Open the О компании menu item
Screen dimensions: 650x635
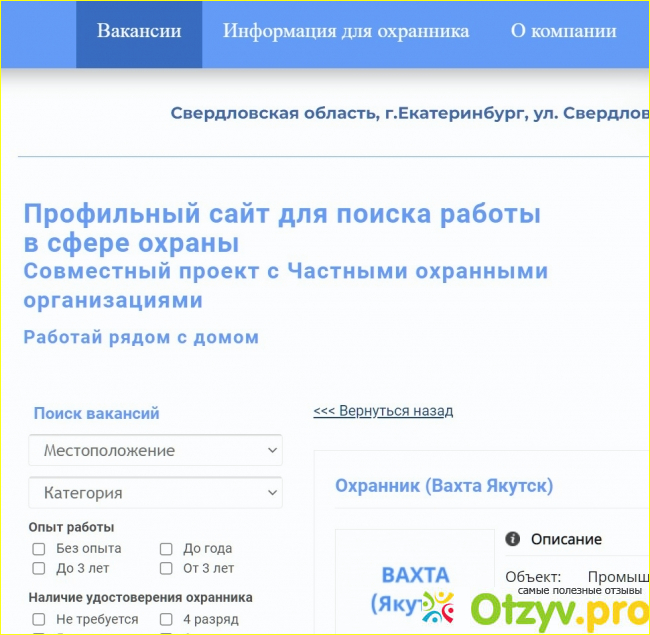(x=563, y=31)
